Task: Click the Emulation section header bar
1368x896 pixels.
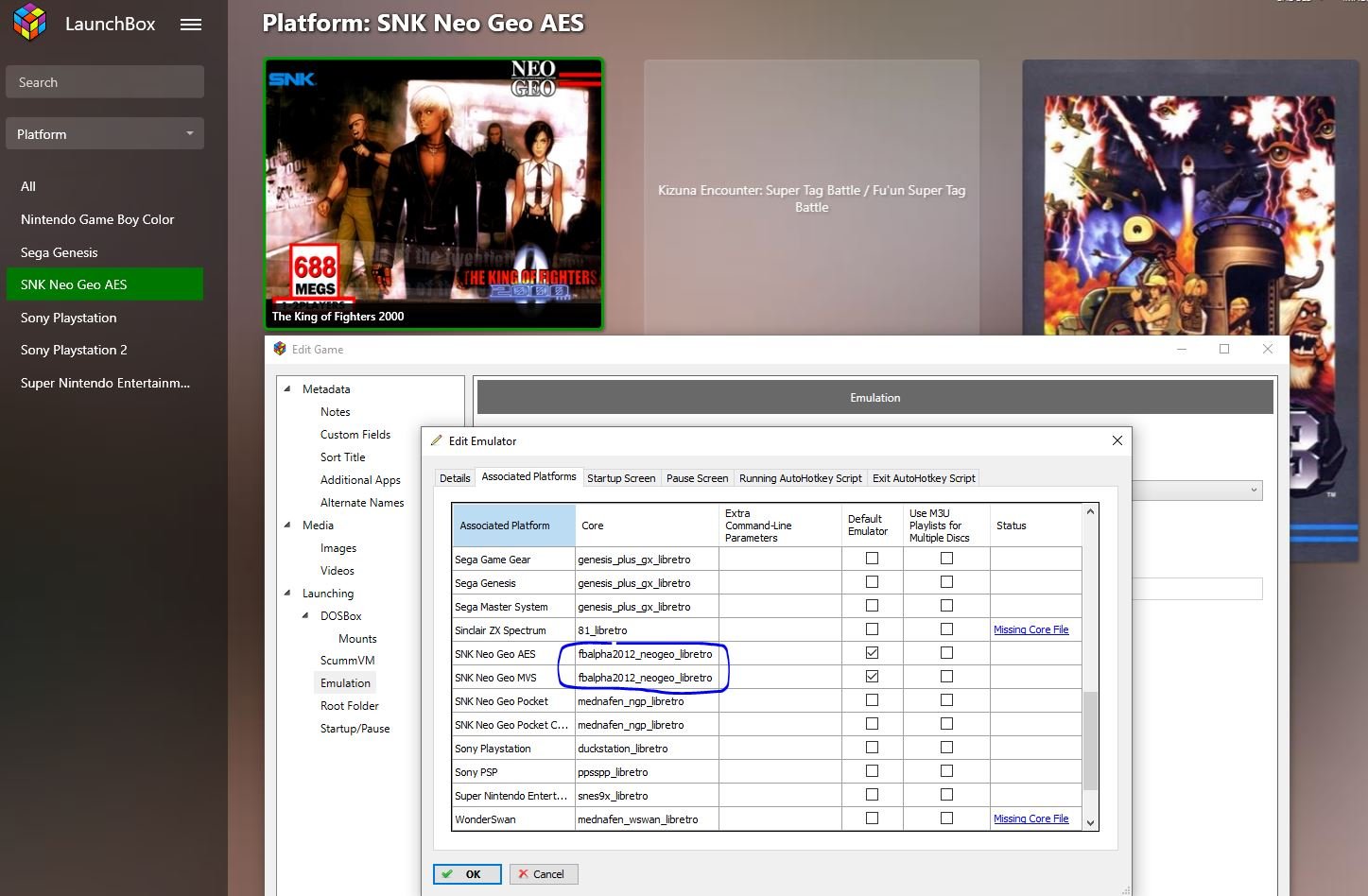Action: 874,397
